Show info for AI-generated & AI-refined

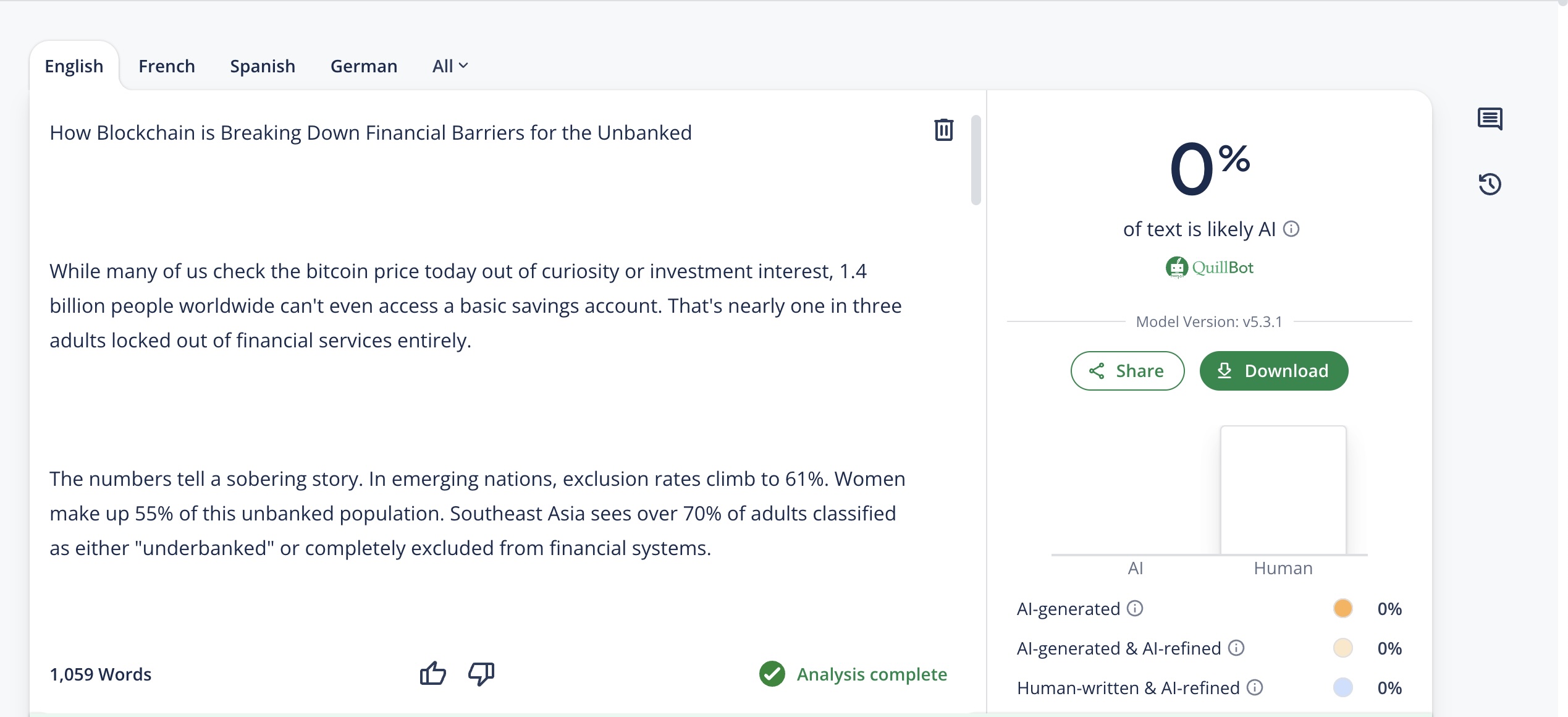pyautogui.click(x=1236, y=648)
